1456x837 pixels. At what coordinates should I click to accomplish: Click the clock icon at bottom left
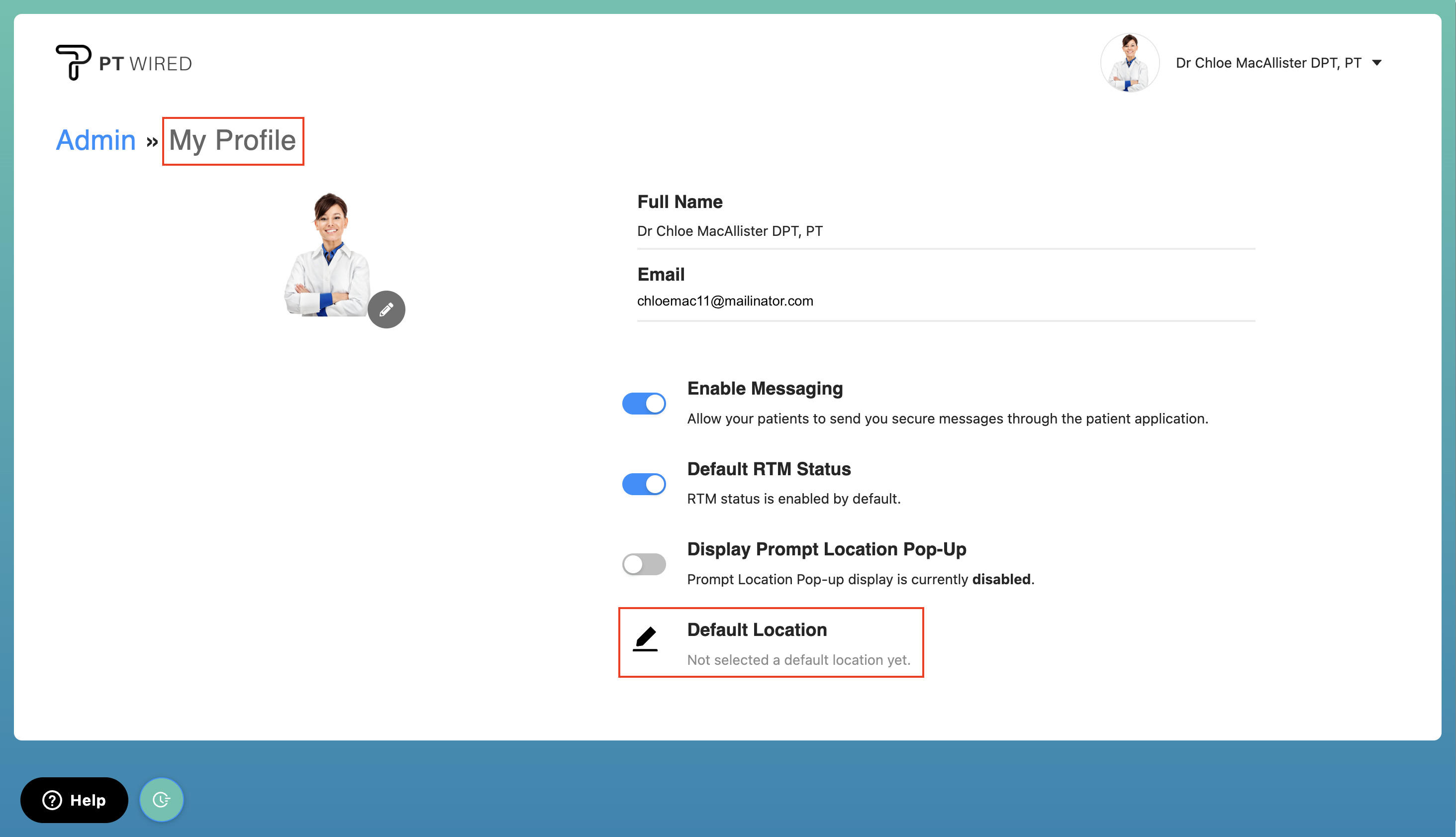162,799
